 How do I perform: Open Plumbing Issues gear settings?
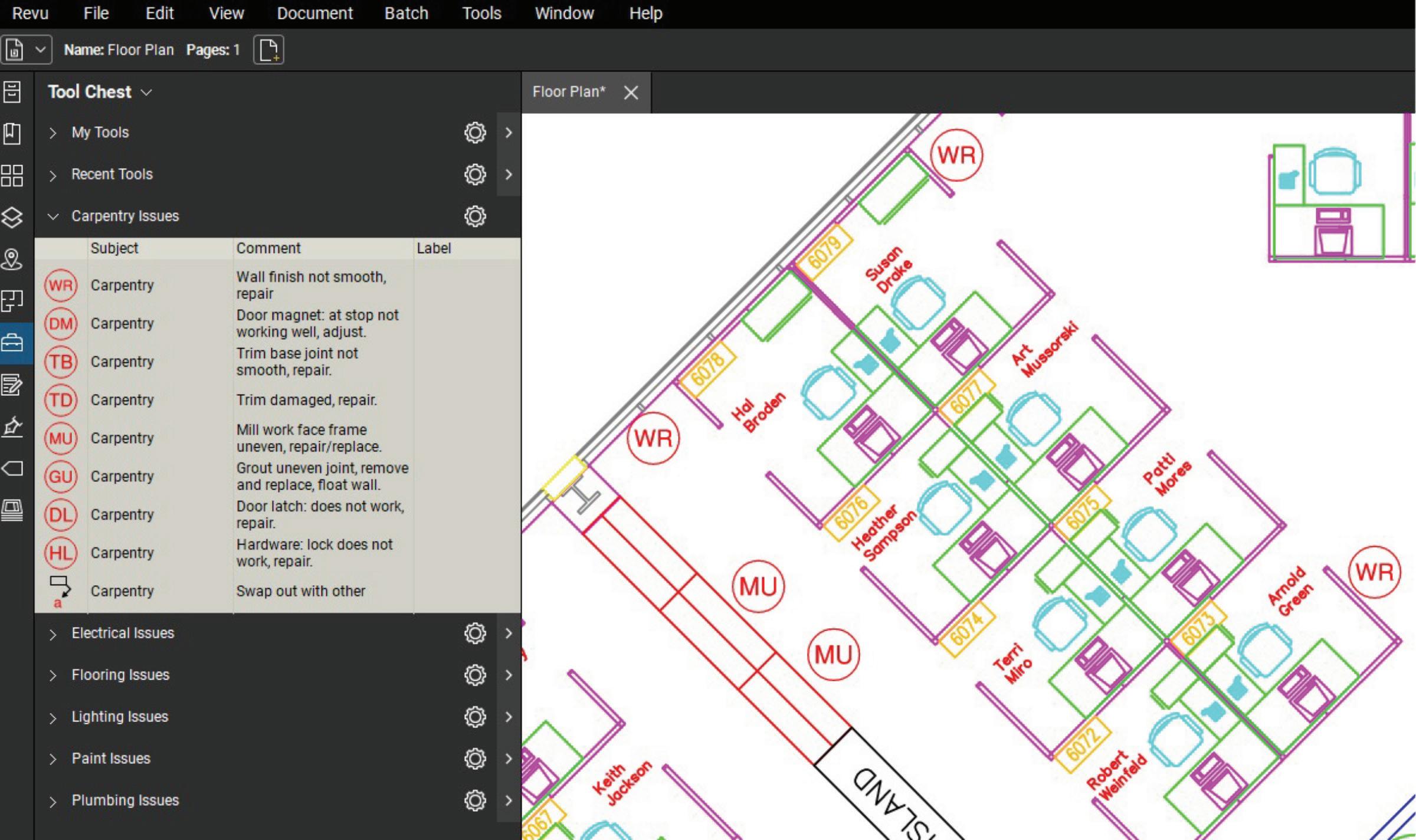click(475, 801)
